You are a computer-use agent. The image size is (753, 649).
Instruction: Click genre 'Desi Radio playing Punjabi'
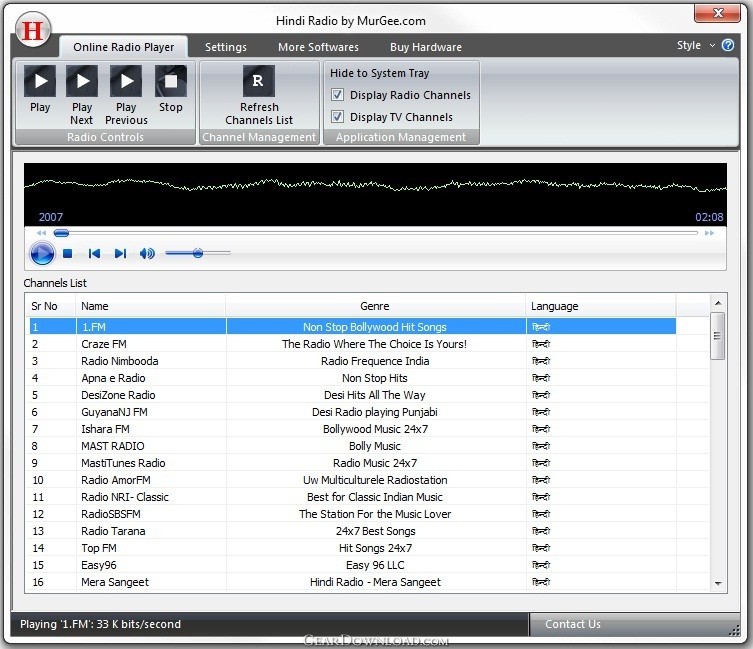click(x=375, y=412)
